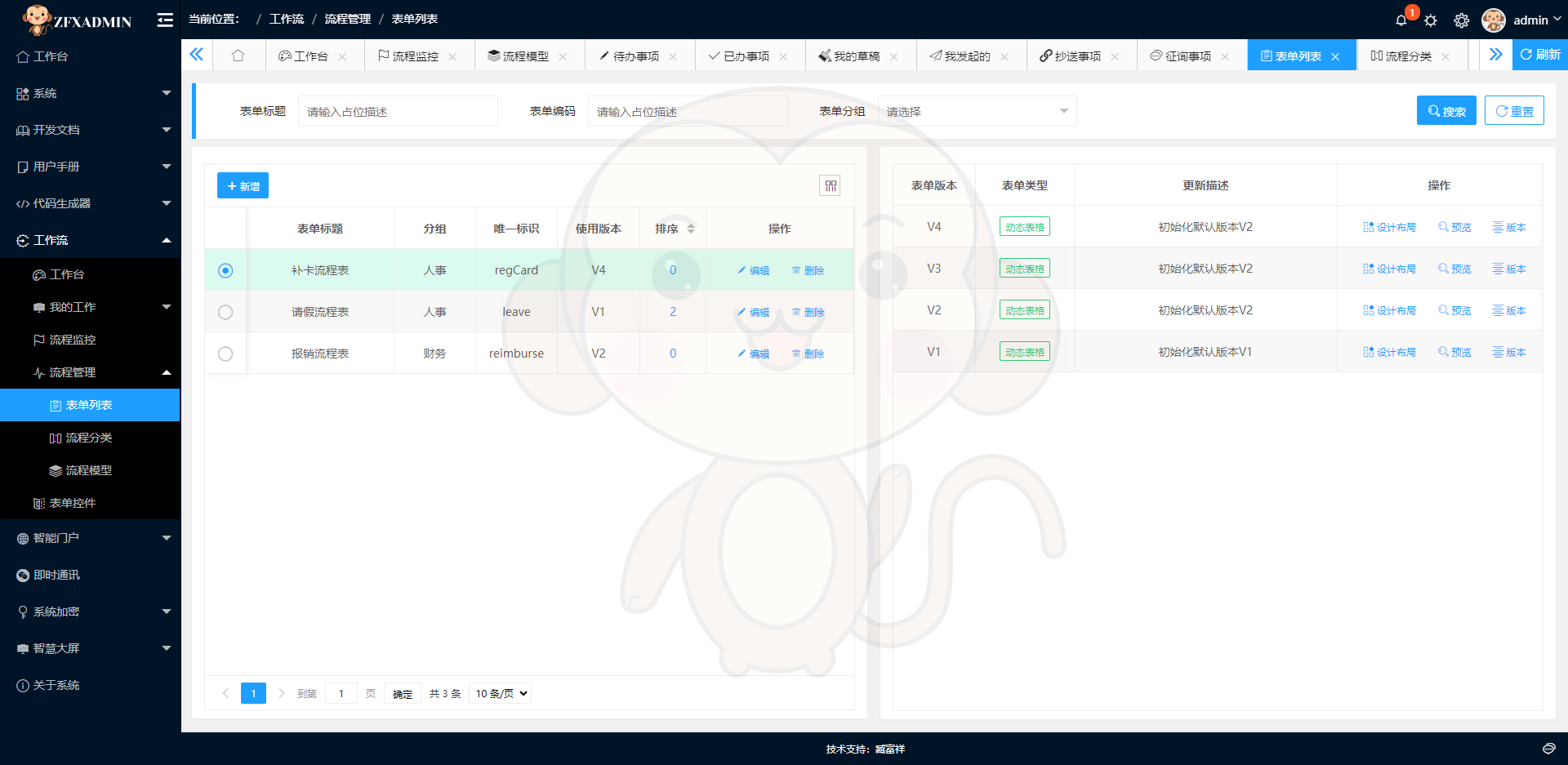Expand the 开发文档 sidebar menu

(90, 130)
